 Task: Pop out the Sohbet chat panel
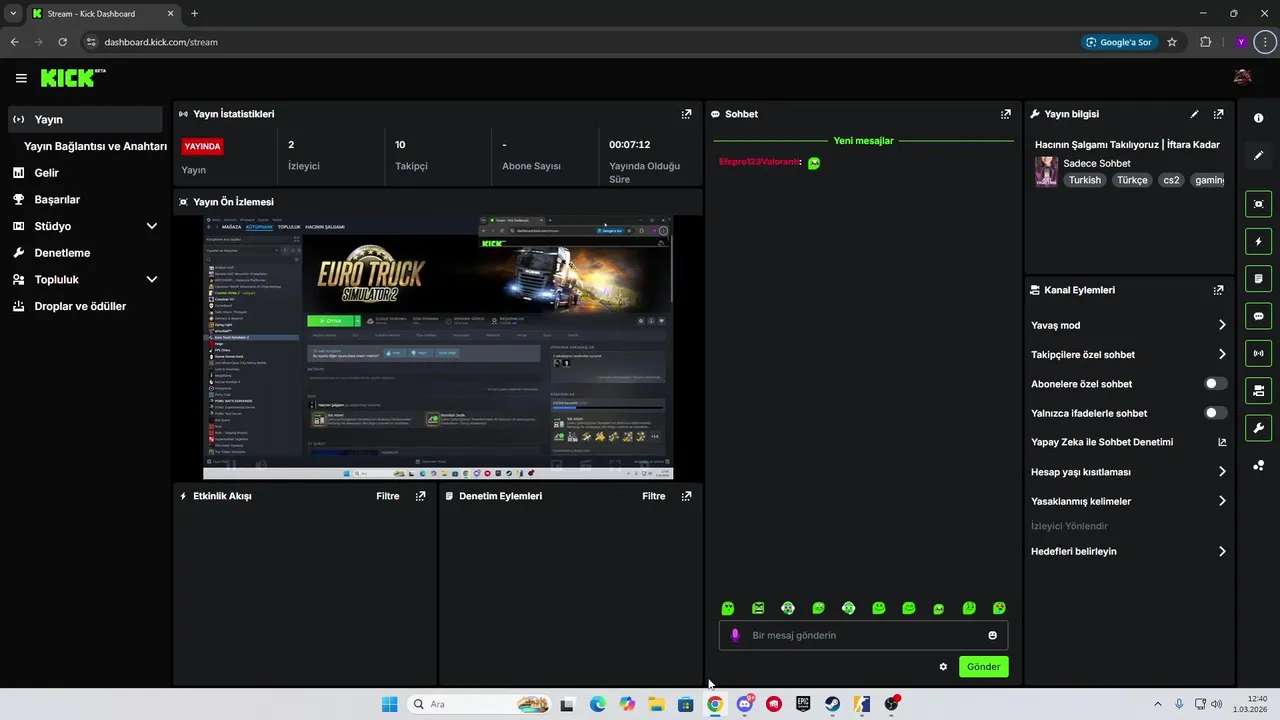click(x=1006, y=114)
